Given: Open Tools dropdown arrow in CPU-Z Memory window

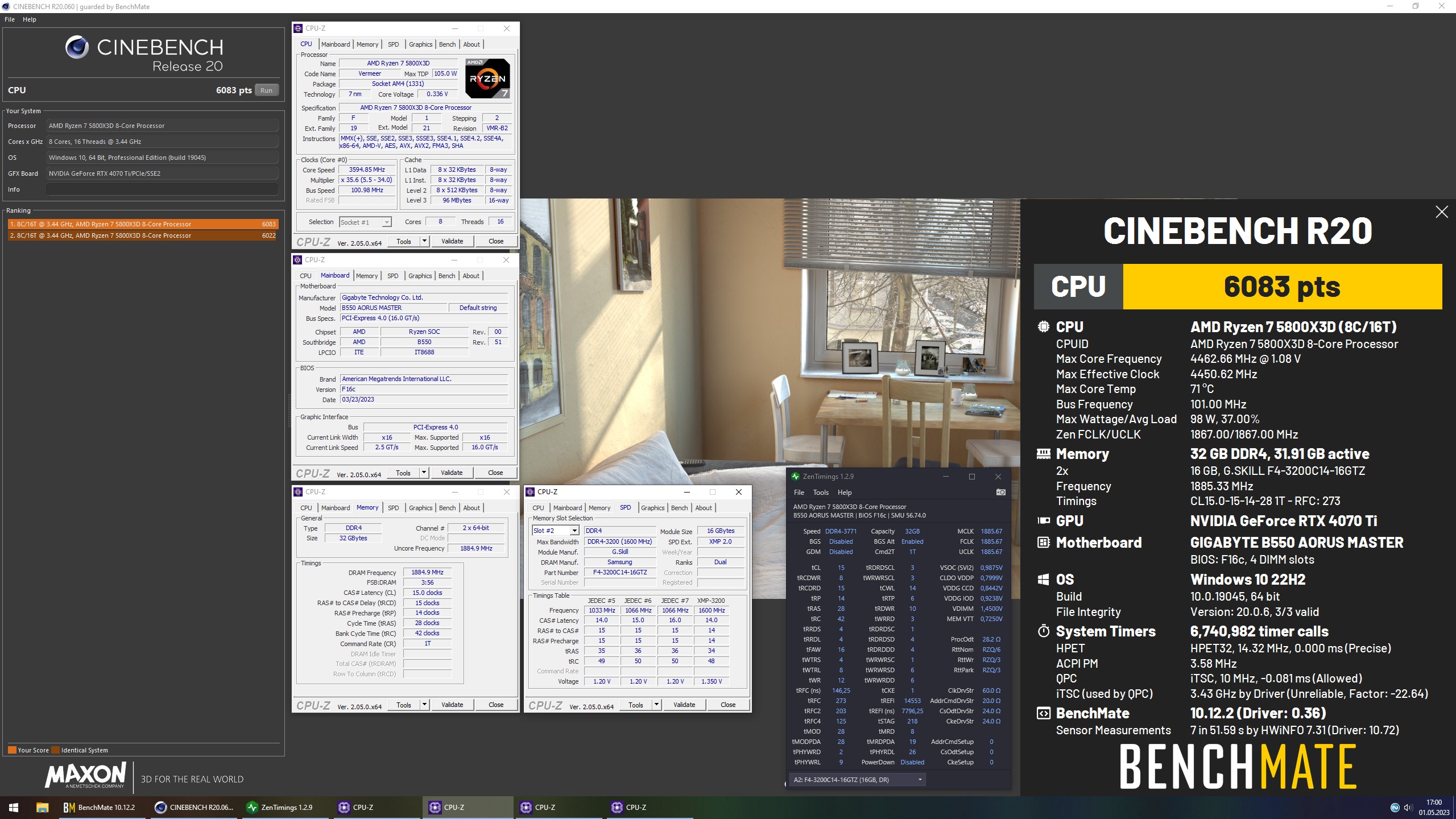Looking at the screenshot, I should 424,705.
